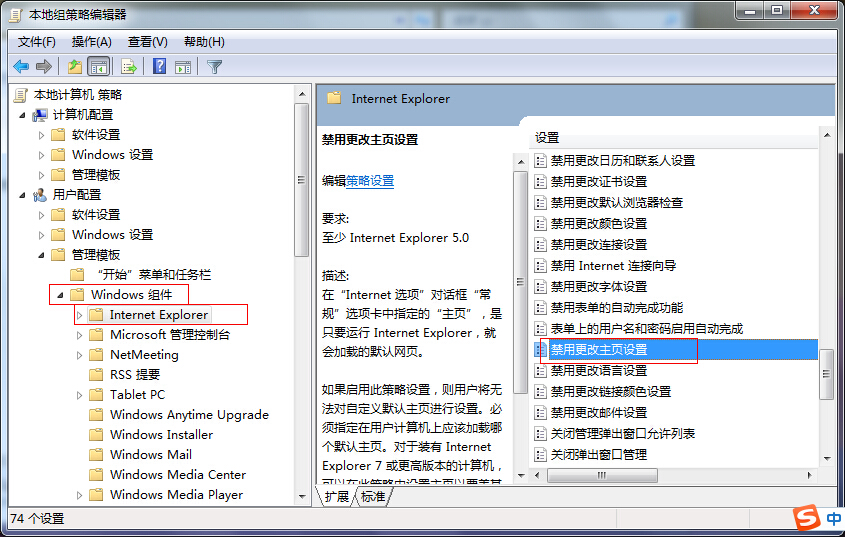Switch to the 标准 tab

373,496
